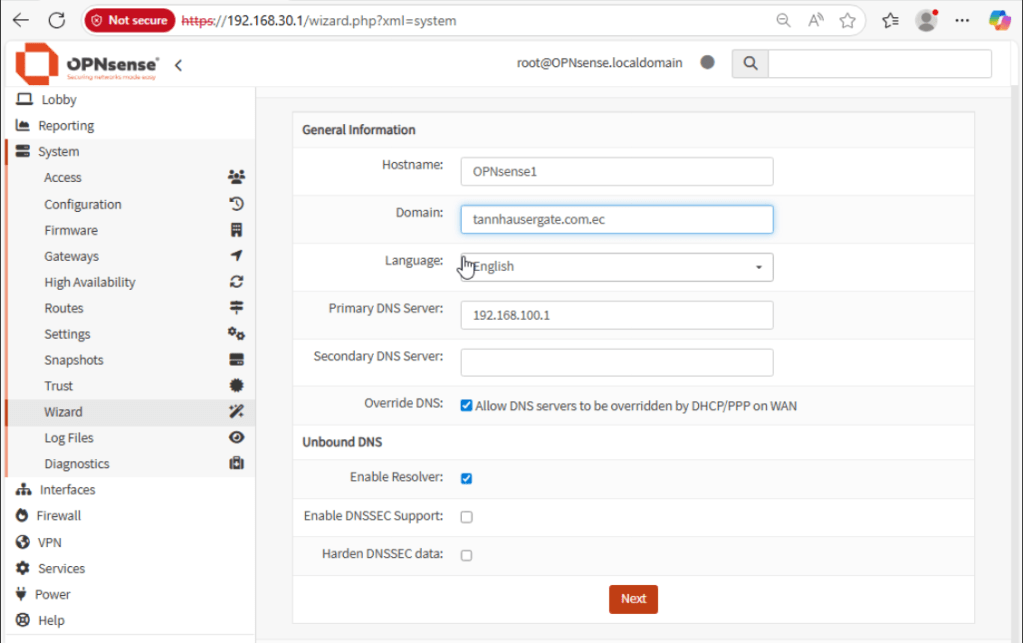Click the Snapshots drive icon

pos(236,360)
